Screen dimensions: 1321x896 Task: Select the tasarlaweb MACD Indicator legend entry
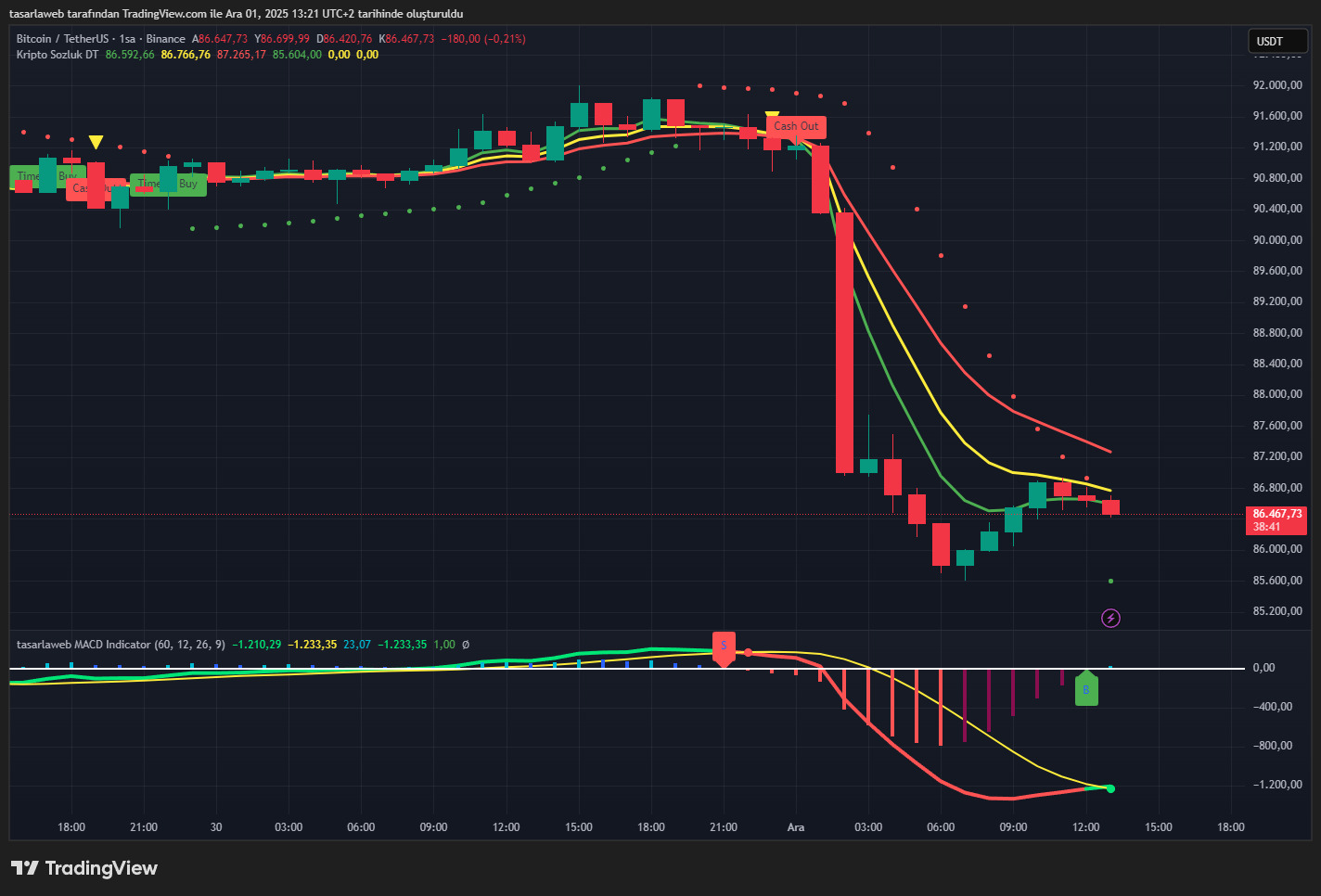83,644
